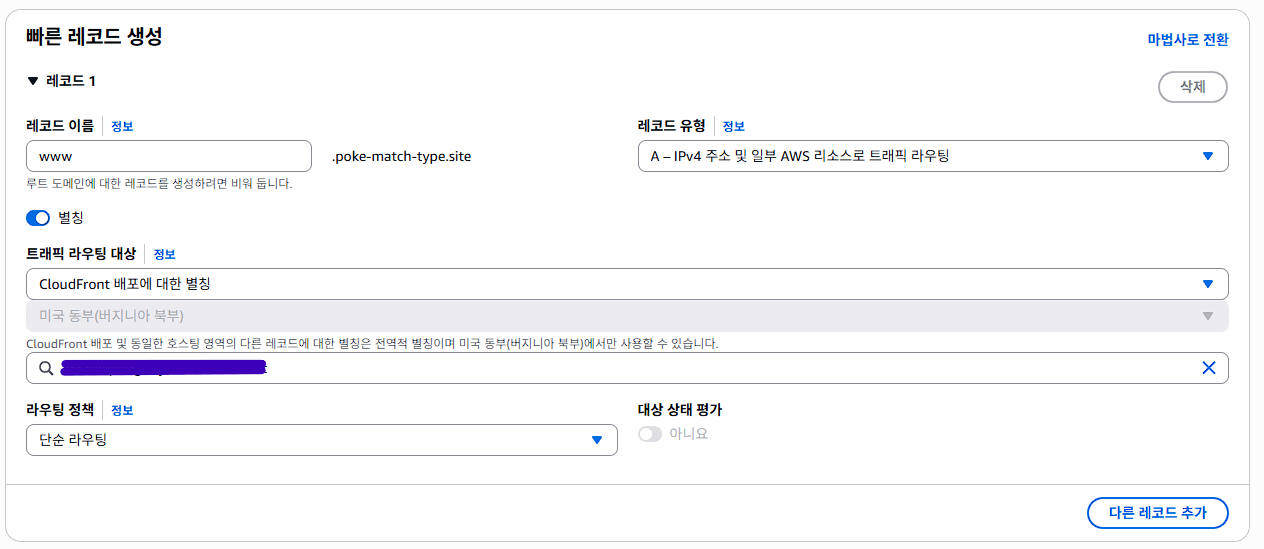
Task: Toggle the 별칭 alias switch off
Action: [38, 218]
